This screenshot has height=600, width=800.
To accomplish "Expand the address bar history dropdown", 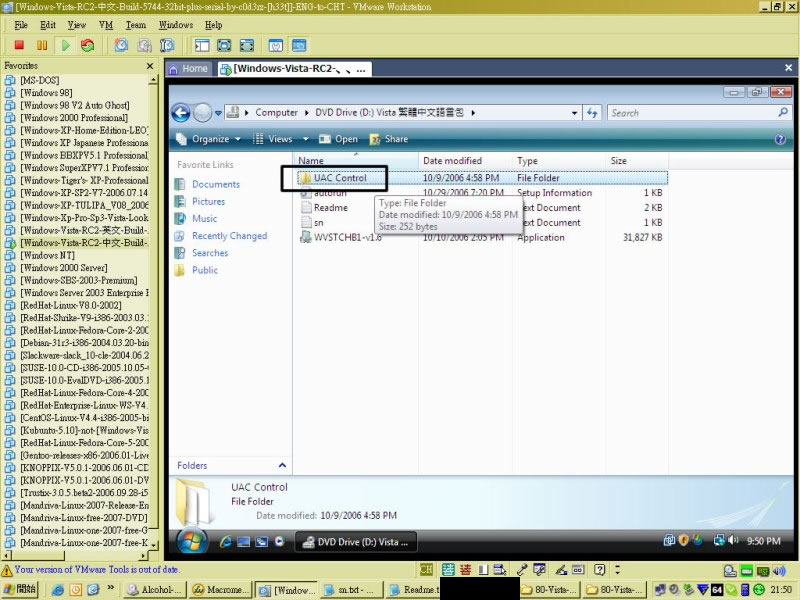I will point(574,113).
